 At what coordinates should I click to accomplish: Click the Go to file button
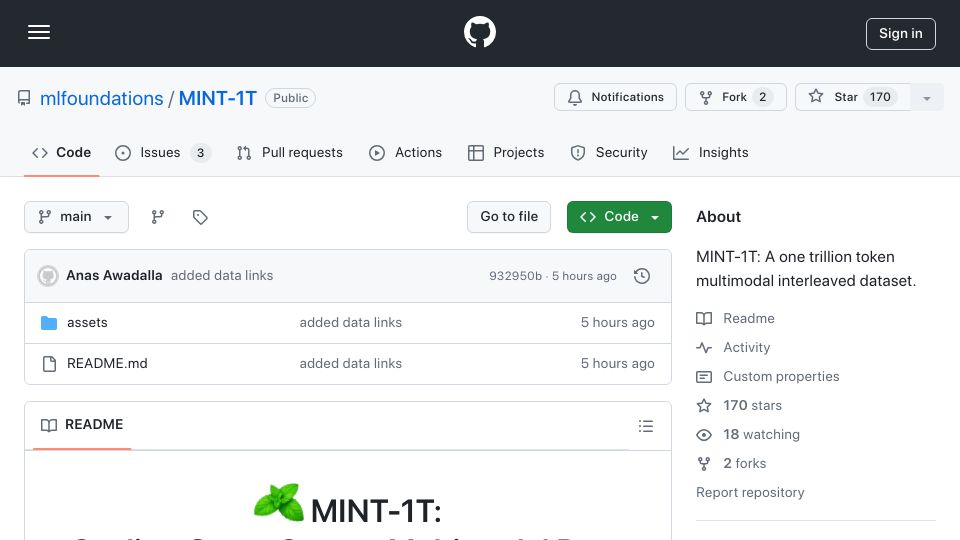(x=509, y=217)
